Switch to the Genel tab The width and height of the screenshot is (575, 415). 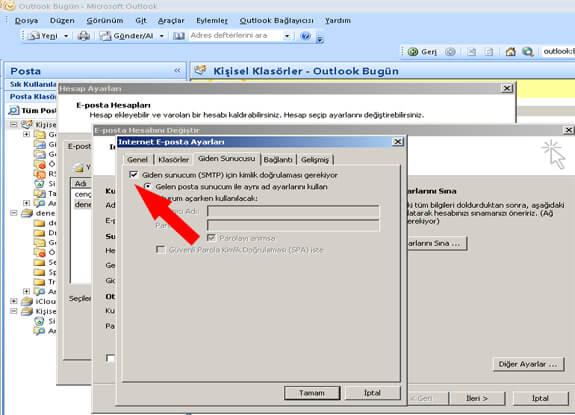[138, 159]
